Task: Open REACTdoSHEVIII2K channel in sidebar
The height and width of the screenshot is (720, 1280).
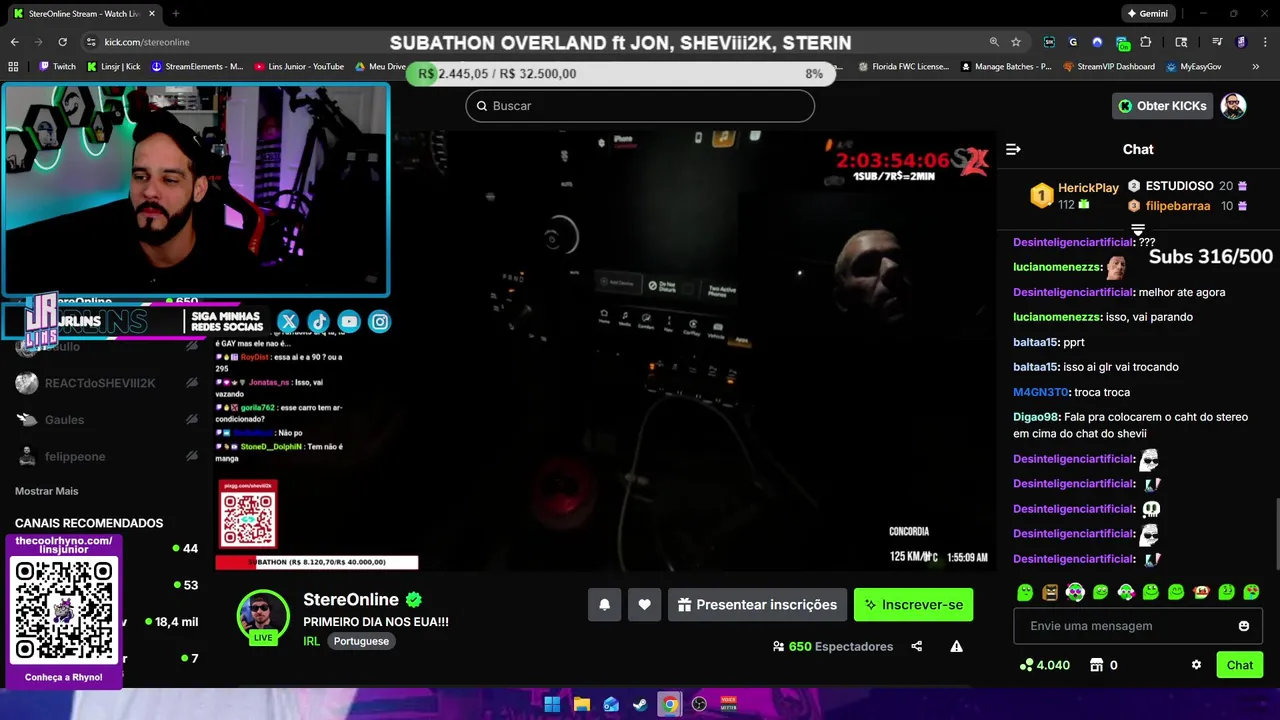Action: [106, 383]
